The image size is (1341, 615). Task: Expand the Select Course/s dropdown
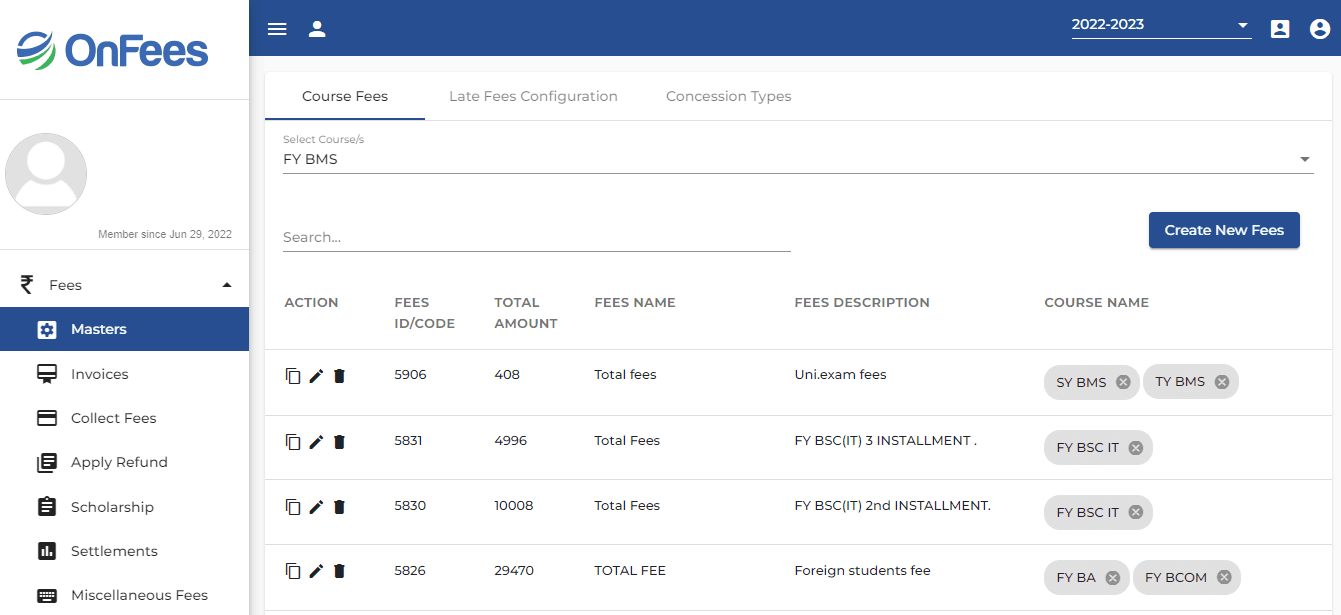1304,158
